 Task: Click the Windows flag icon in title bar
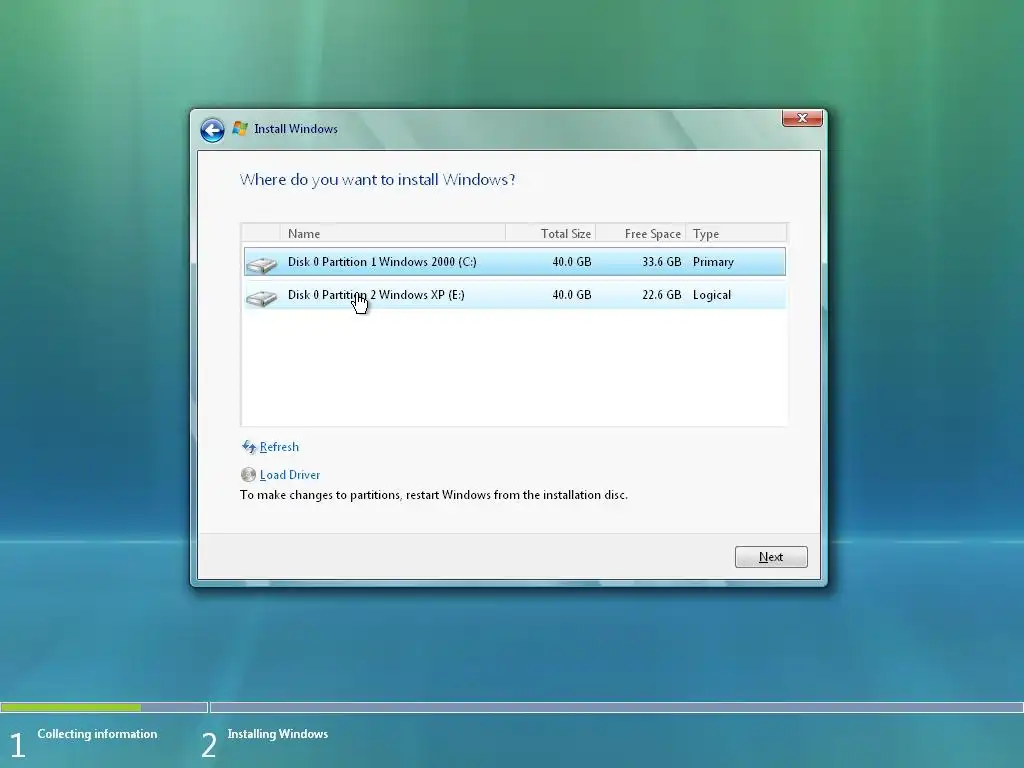click(240, 129)
